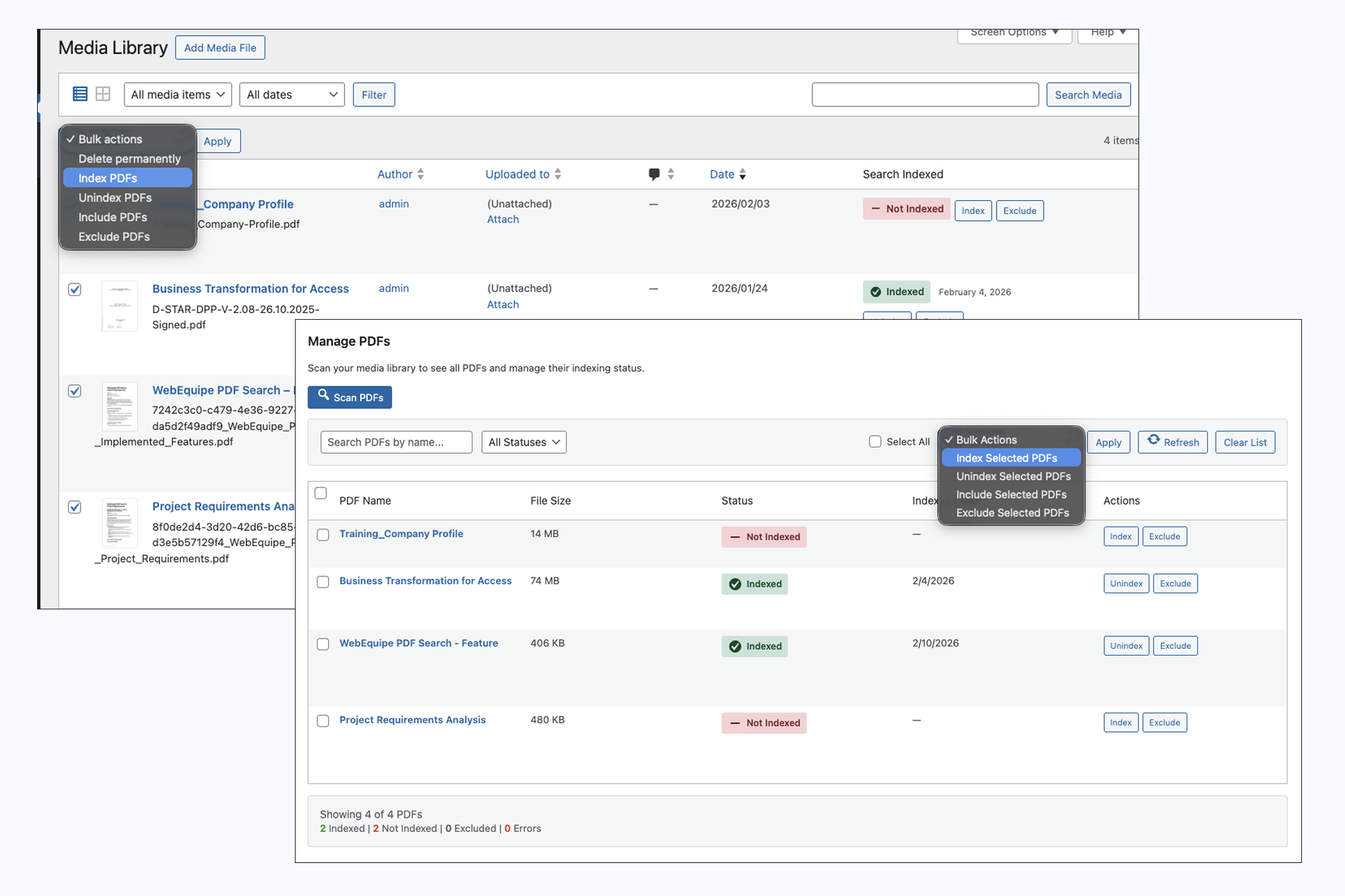Open the All Statuses dropdown
This screenshot has width=1345, height=896.
click(523, 442)
